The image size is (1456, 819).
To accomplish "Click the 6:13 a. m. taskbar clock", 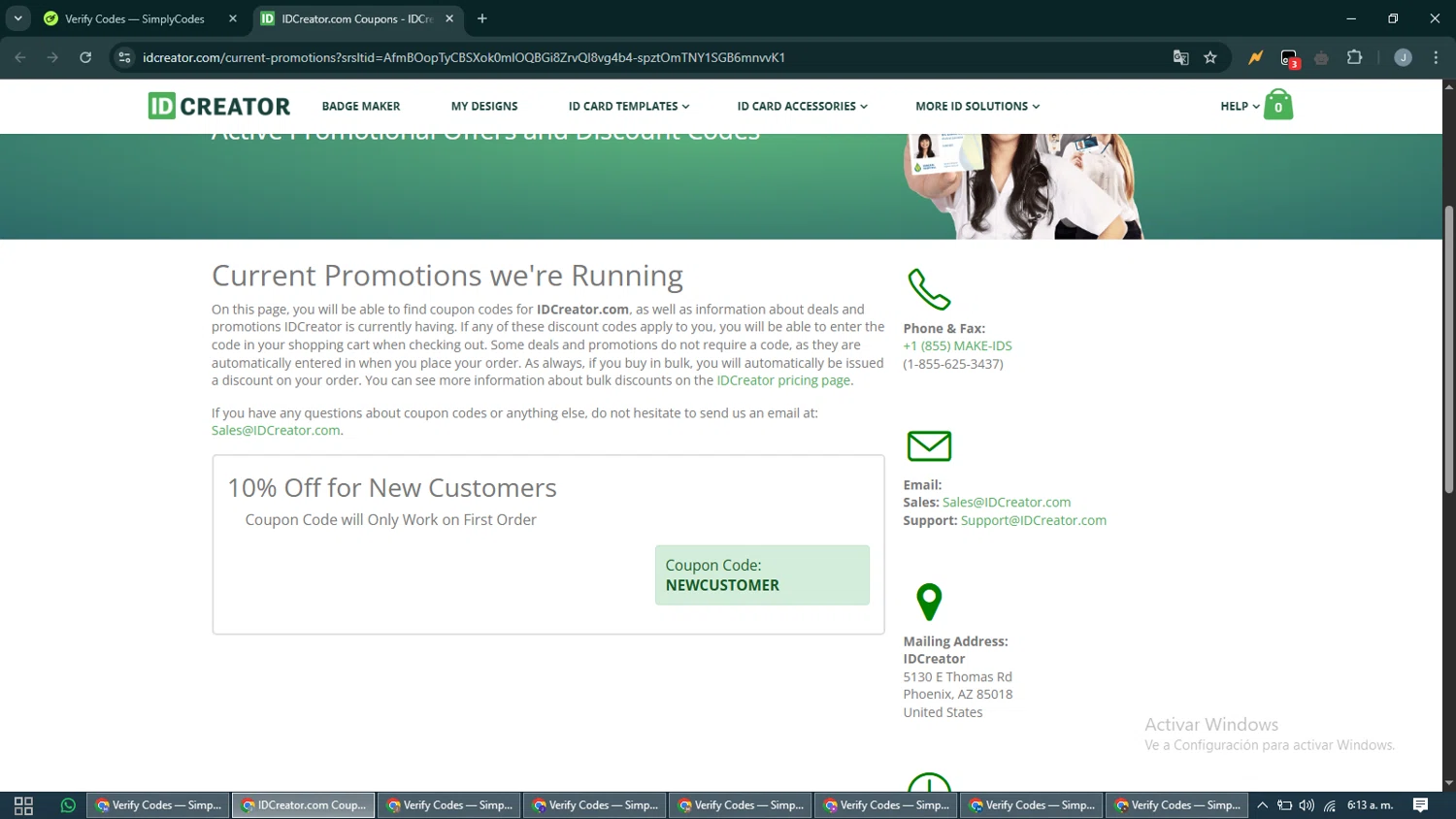I will pos(1370,805).
